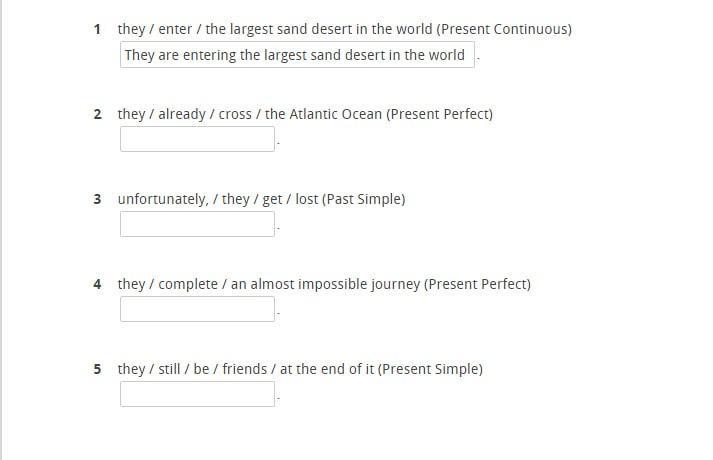Click the "(Present Simple)" tense hint

[430, 369]
